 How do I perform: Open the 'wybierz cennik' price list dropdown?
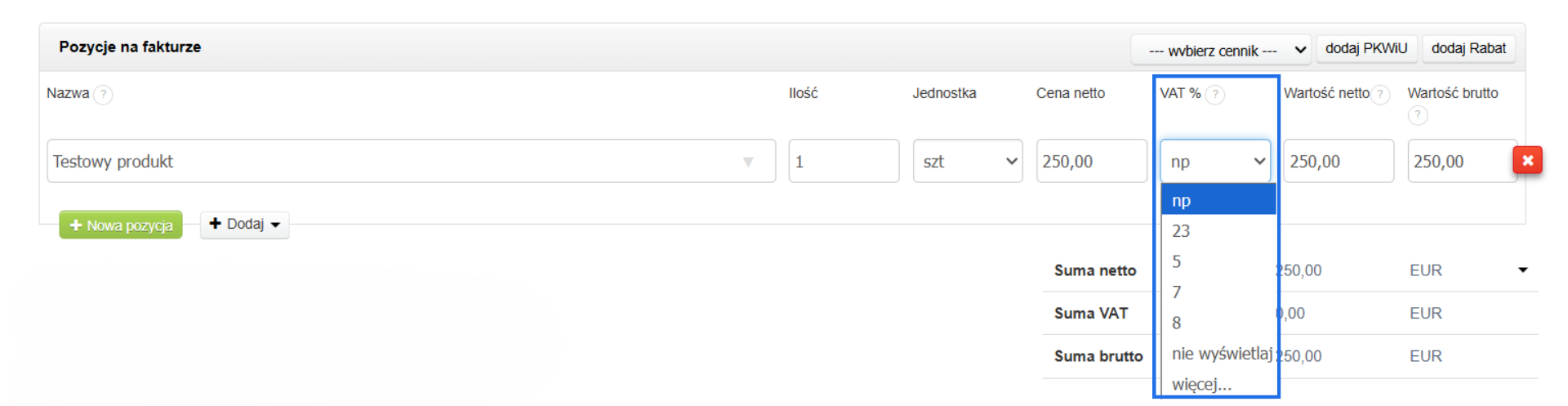point(1220,51)
